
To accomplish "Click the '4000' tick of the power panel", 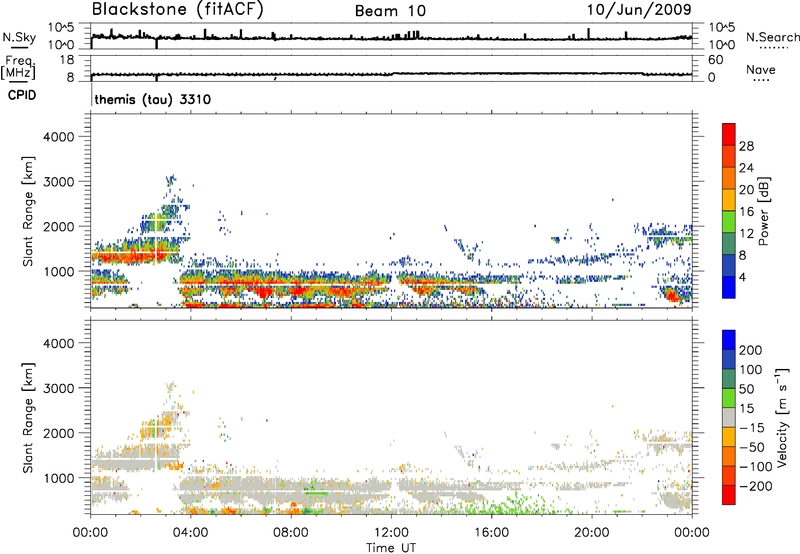I will coord(58,137).
